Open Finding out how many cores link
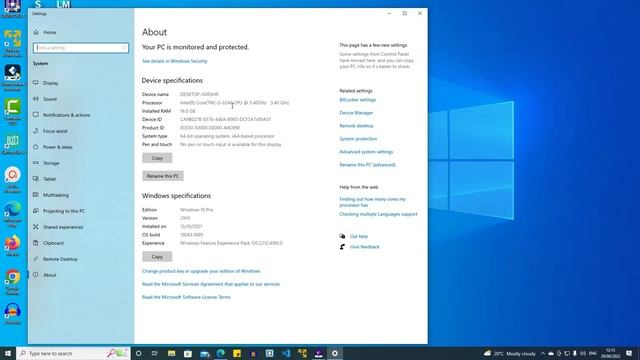 [x=373, y=202]
